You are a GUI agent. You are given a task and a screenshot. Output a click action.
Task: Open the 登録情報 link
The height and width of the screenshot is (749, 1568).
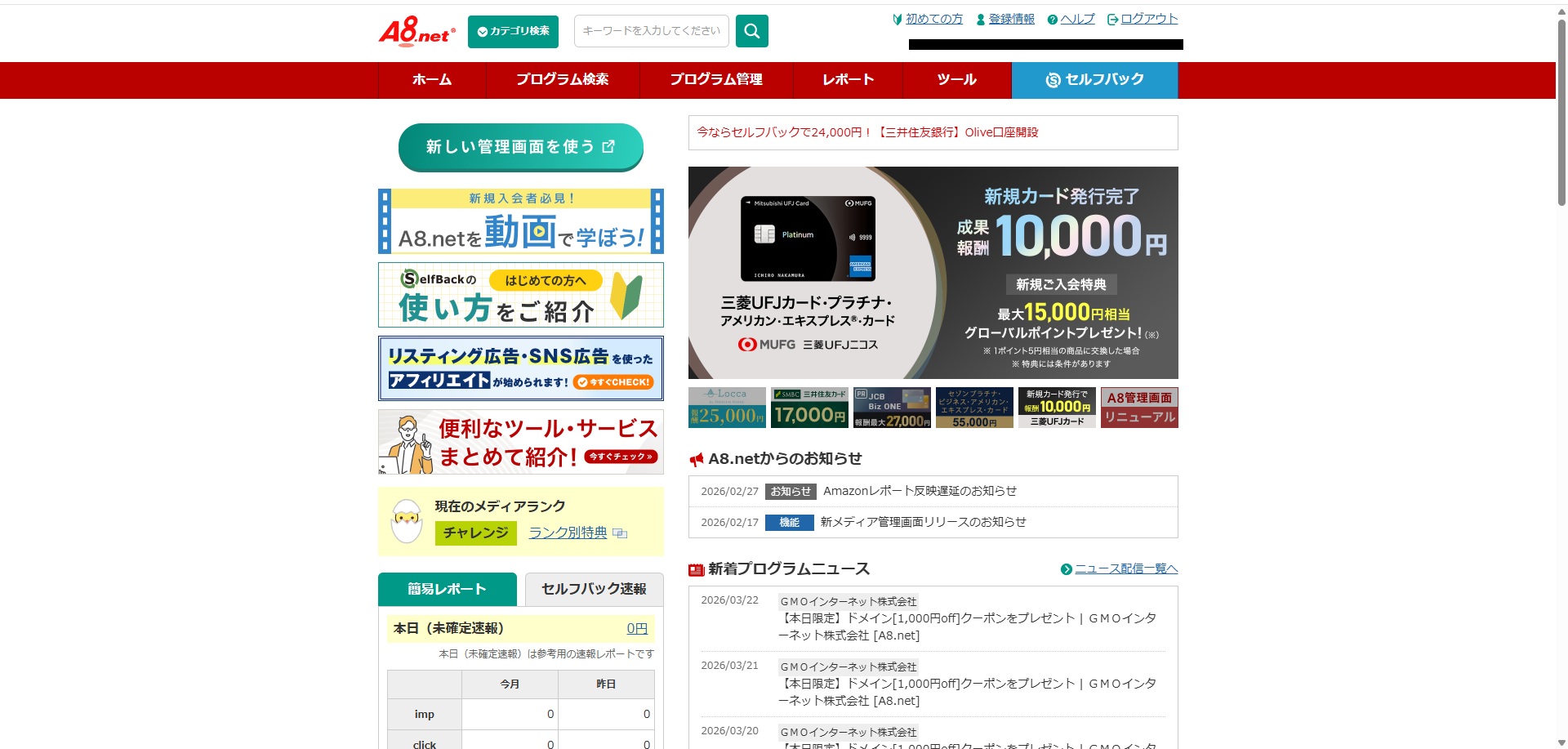1011,19
